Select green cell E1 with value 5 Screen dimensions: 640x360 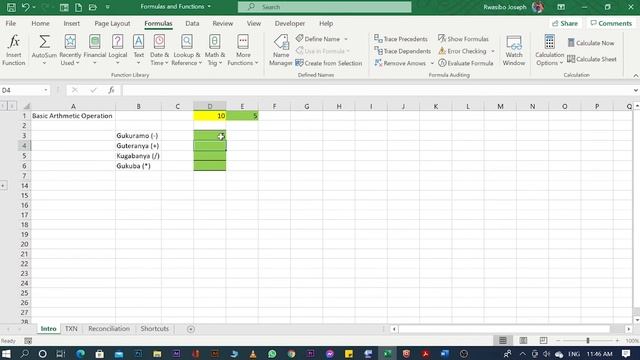point(242,116)
